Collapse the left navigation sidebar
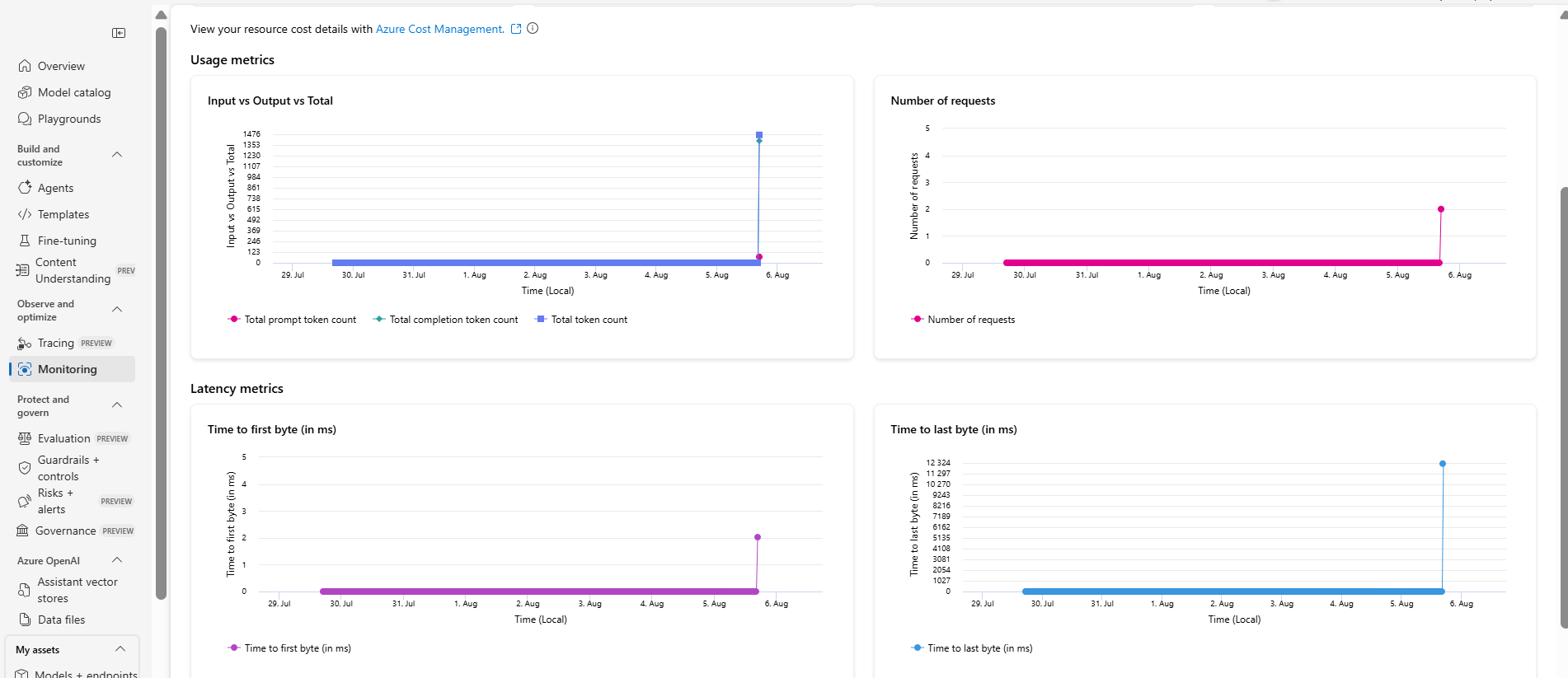The image size is (1568, 678). (119, 33)
